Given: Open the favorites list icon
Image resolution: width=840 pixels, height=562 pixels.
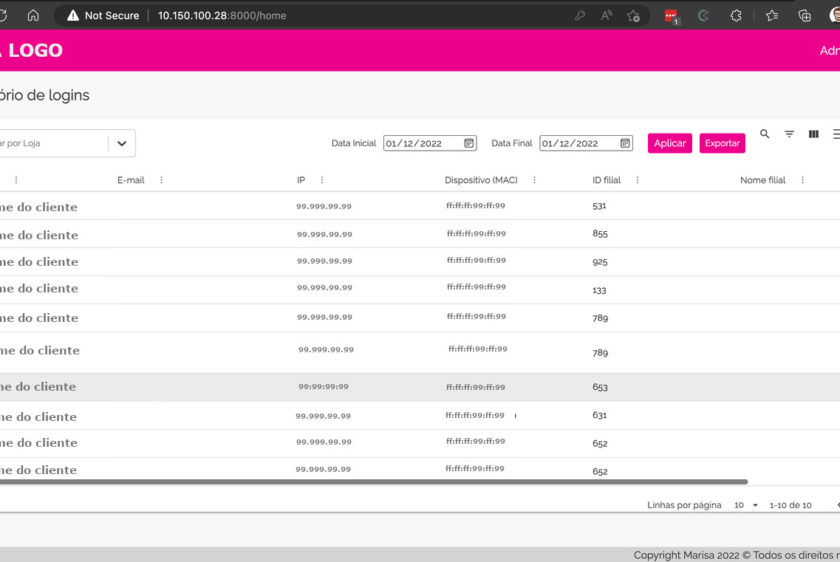Looking at the screenshot, I should coord(772,16).
